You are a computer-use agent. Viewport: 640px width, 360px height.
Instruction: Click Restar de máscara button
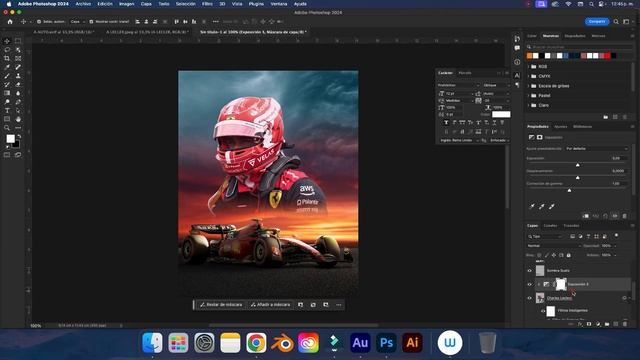pyautogui.click(x=221, y=305)
